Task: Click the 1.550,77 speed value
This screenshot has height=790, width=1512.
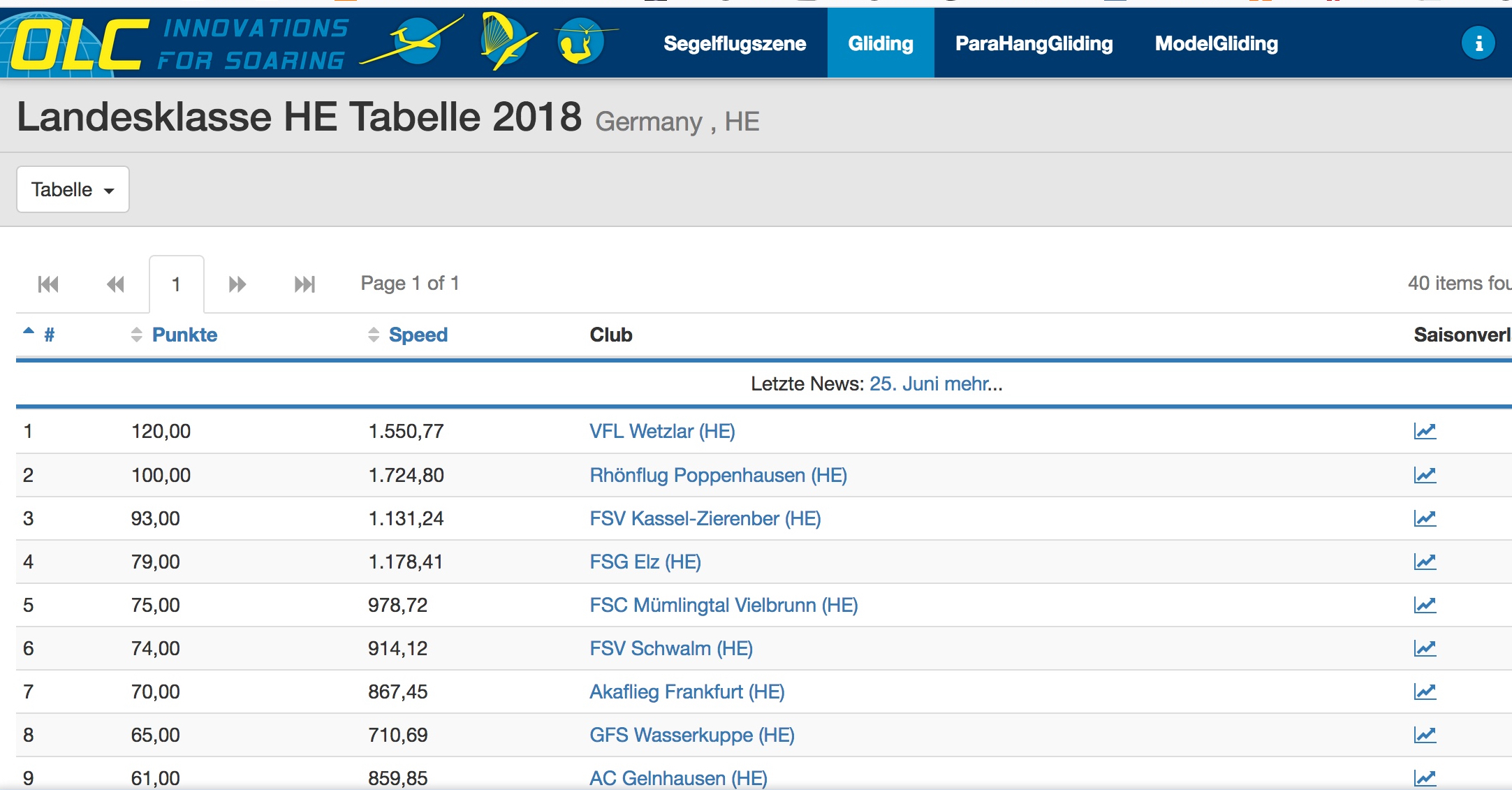Action: [x=406, y=431]
